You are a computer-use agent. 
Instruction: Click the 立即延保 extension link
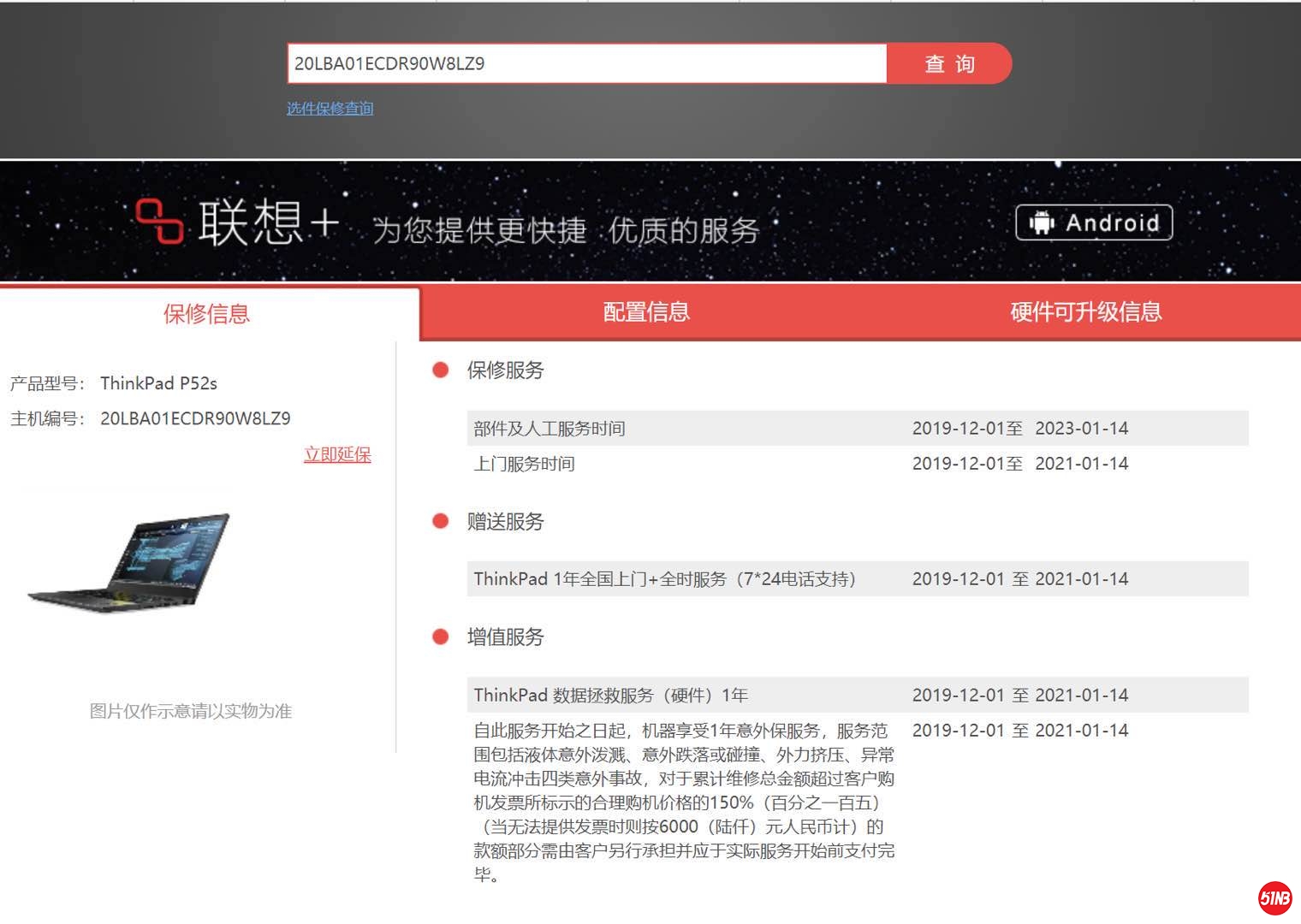click(337, 454)
